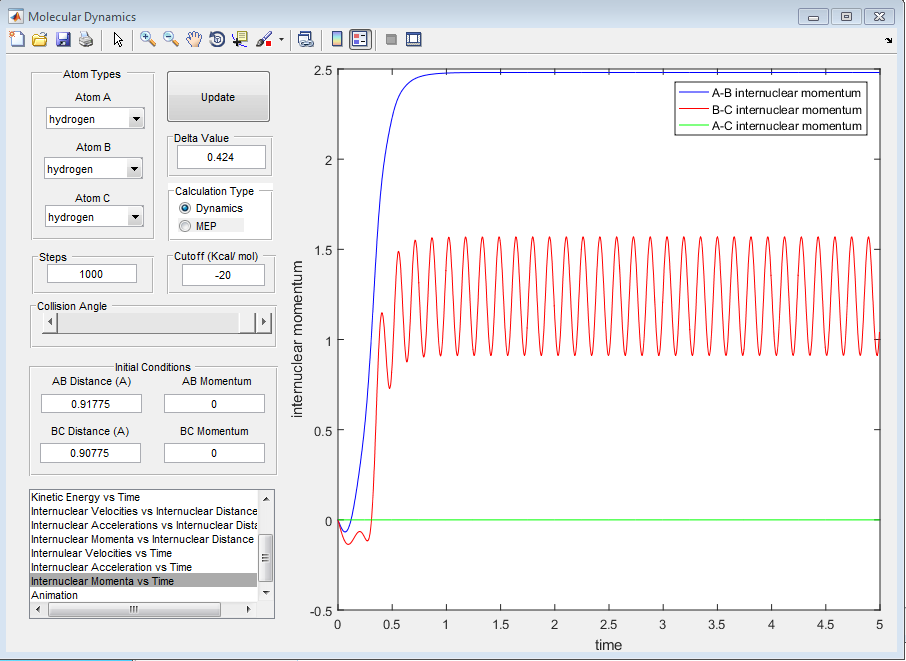Print the figure with the printer icon
Viewport: 906px width, 661px height.
point(86,40)
